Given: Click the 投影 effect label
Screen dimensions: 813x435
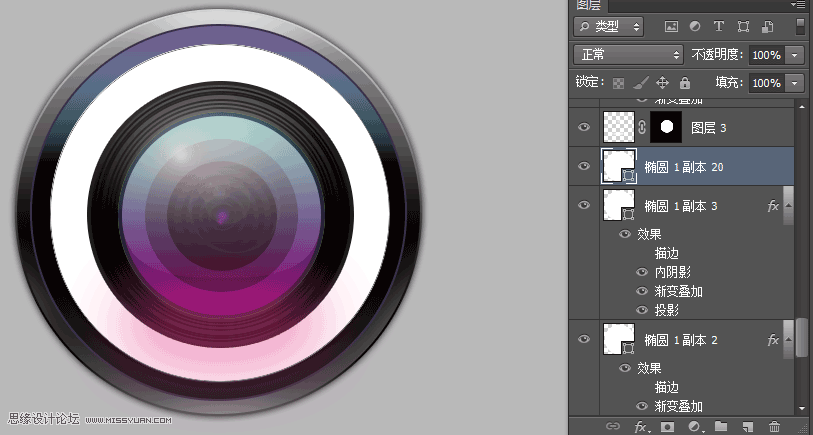Looking at the screenshot, I should tap(666, 310).
